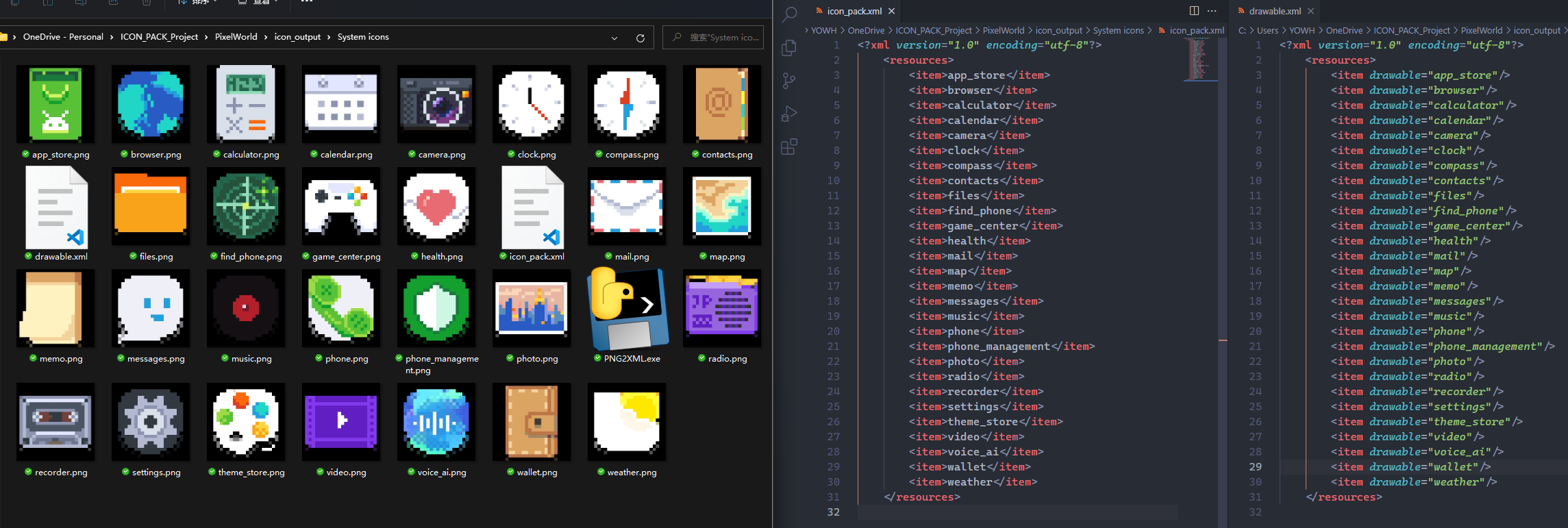
Task: Open Search in VS Code activity bar
Action: point(789,14)
